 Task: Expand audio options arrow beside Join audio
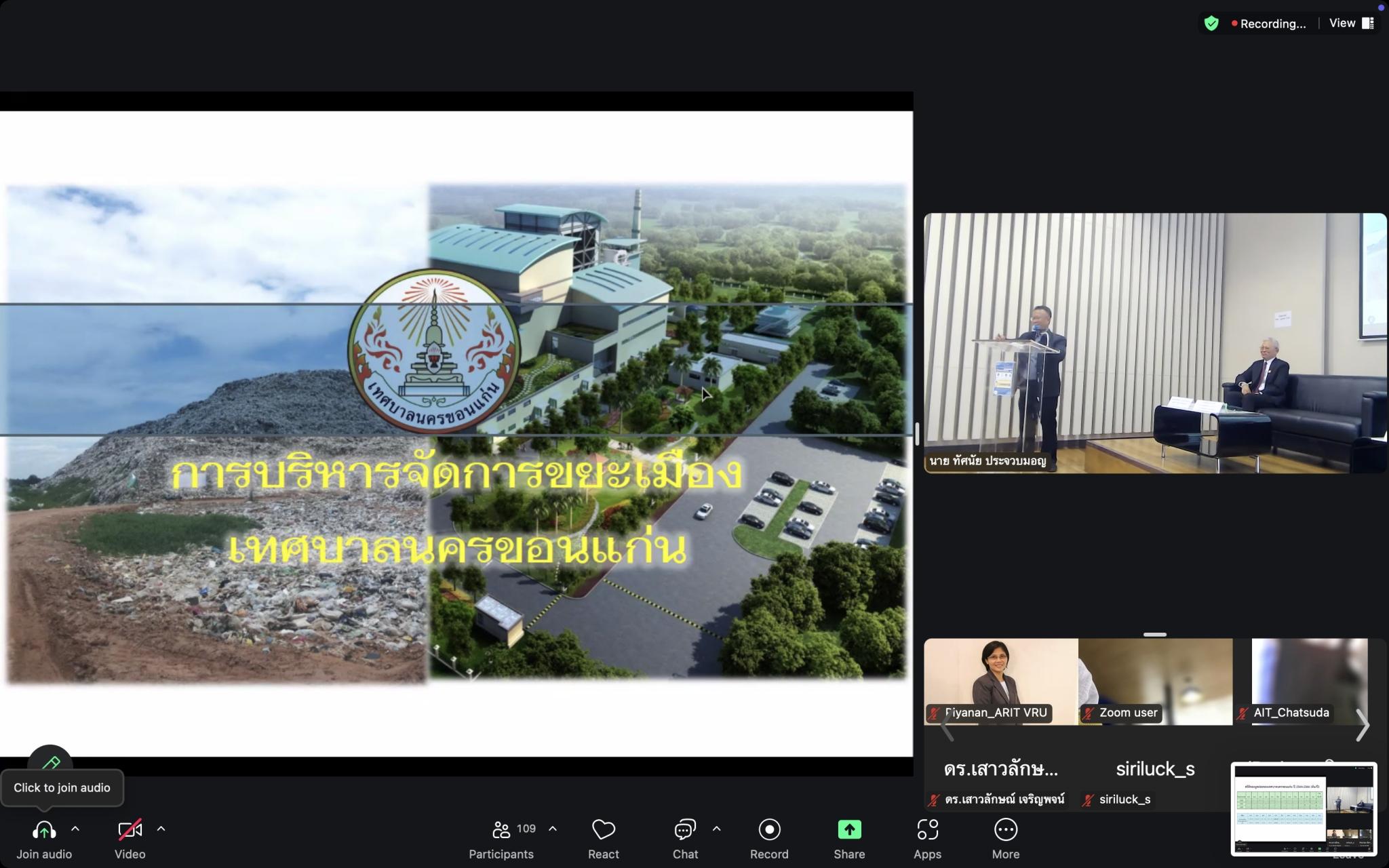click(75, 829)
